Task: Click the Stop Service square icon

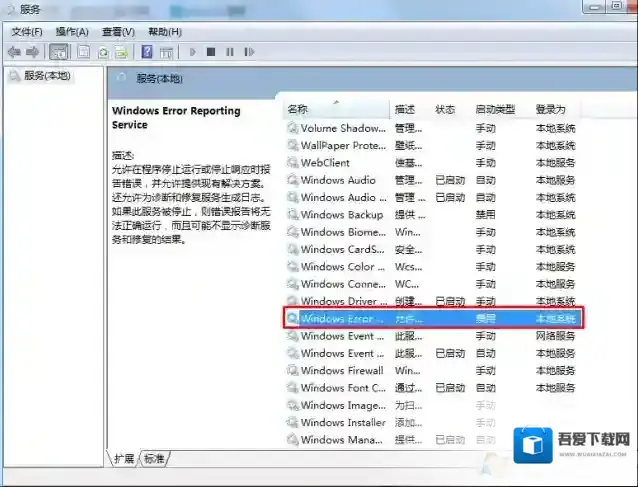Action: pos(211,52)
